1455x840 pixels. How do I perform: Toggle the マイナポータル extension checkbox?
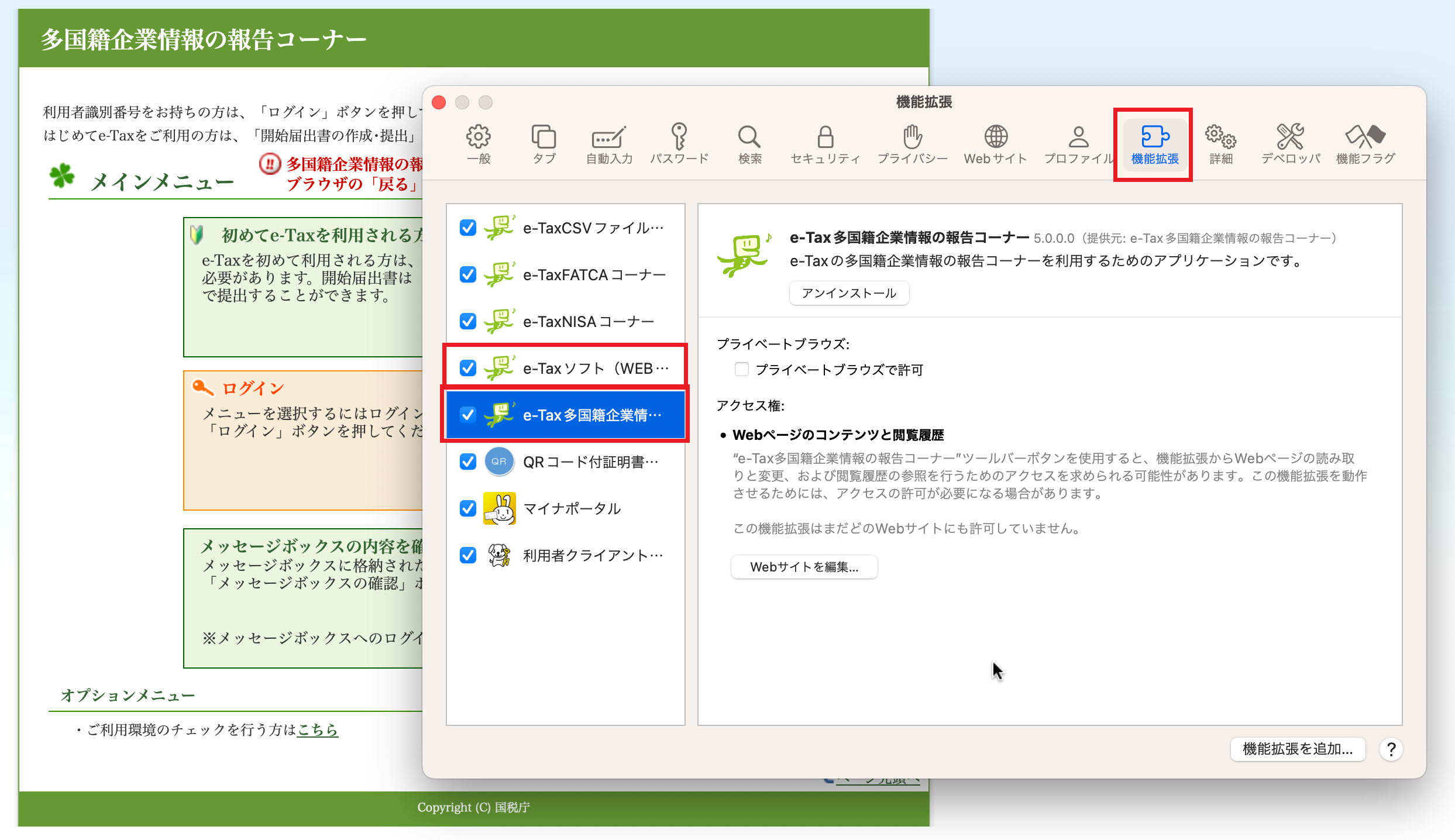coord(468,508)
